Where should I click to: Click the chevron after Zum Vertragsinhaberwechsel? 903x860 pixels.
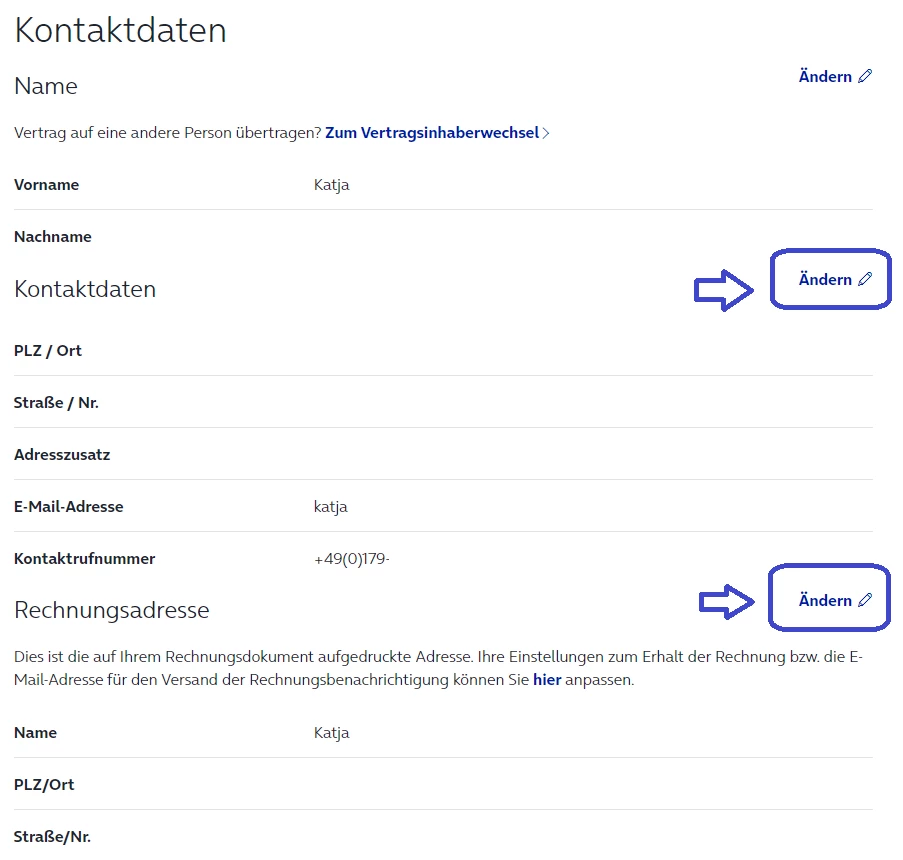coord(546,133)
